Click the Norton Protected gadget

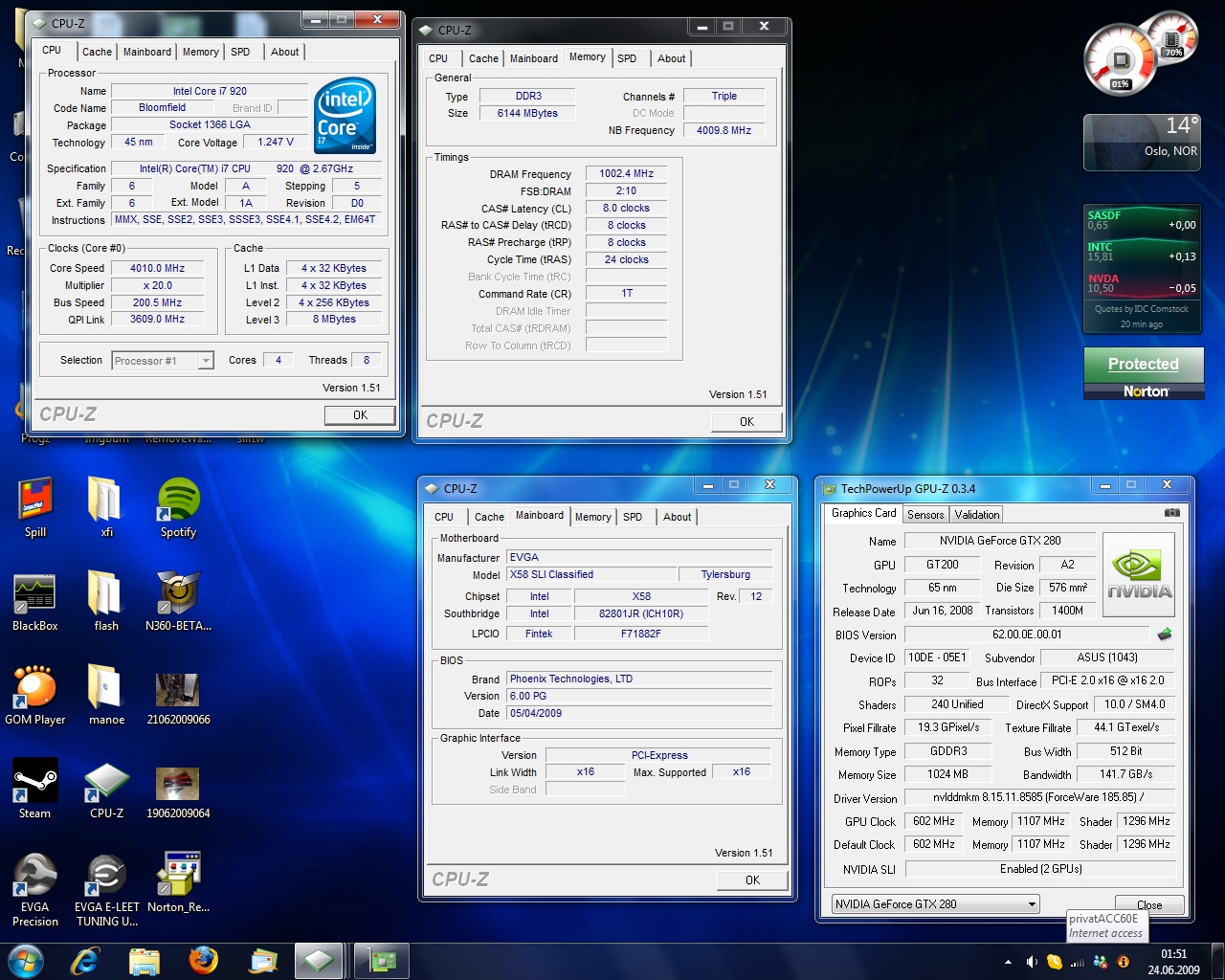[1144, 373]
